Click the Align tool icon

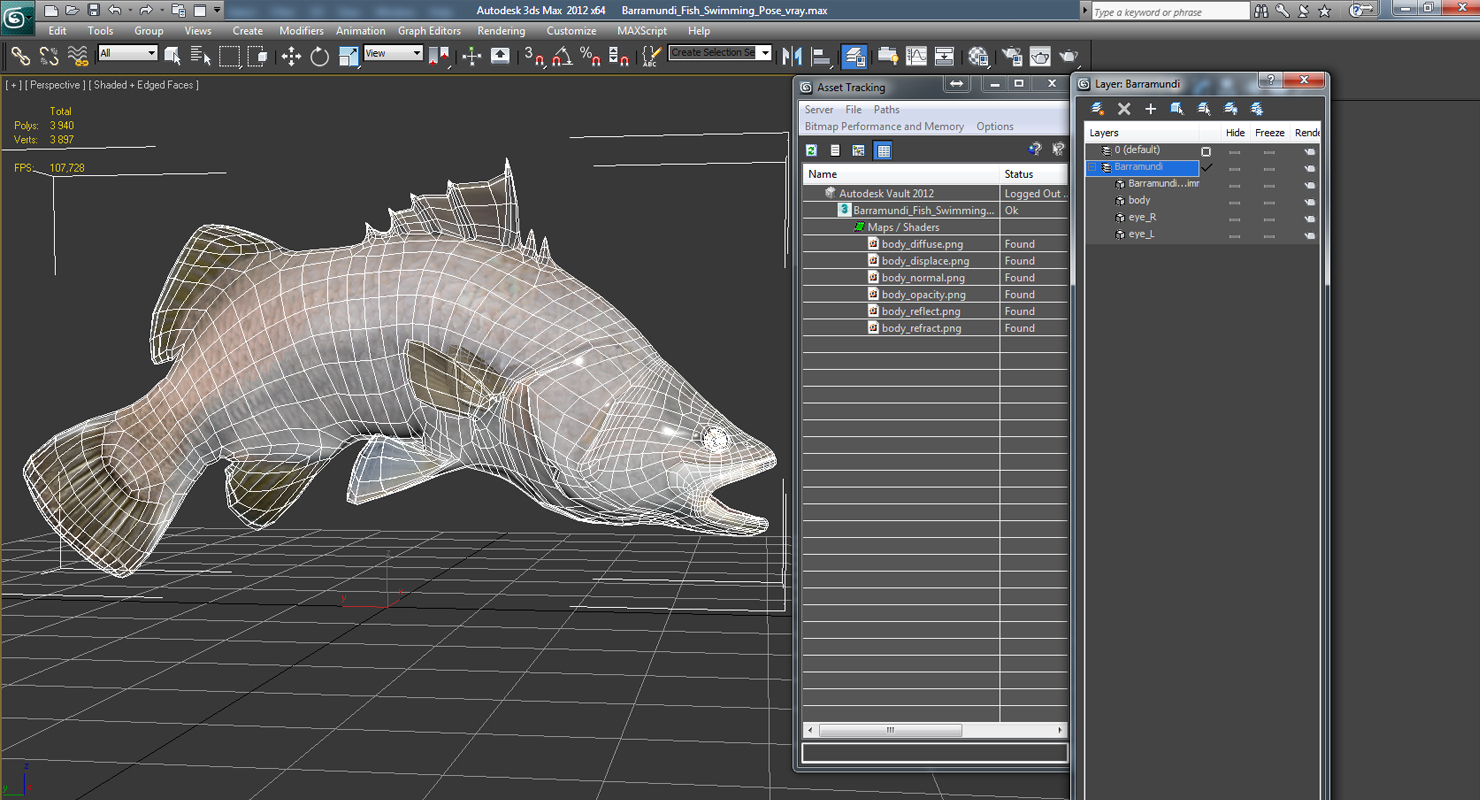pos(821,57)
